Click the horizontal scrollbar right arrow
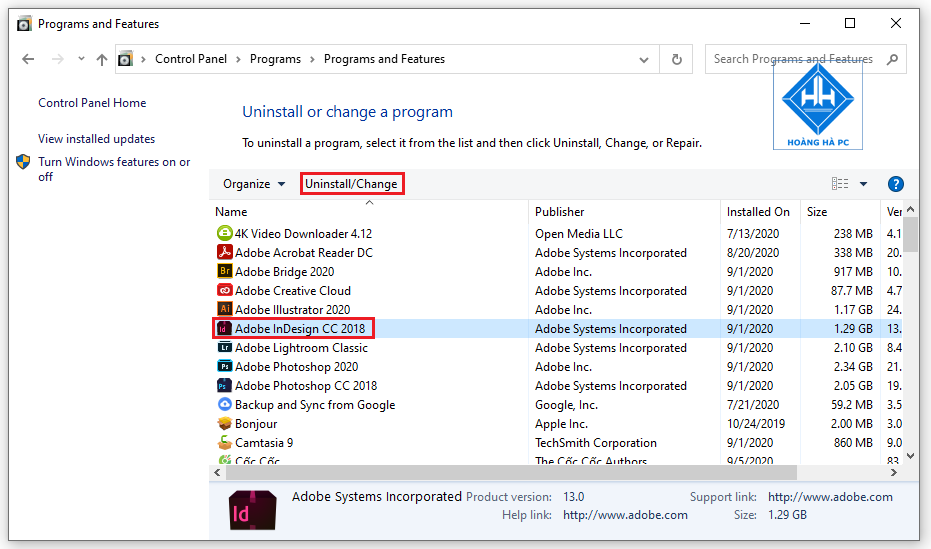 (x=894, y=472)
